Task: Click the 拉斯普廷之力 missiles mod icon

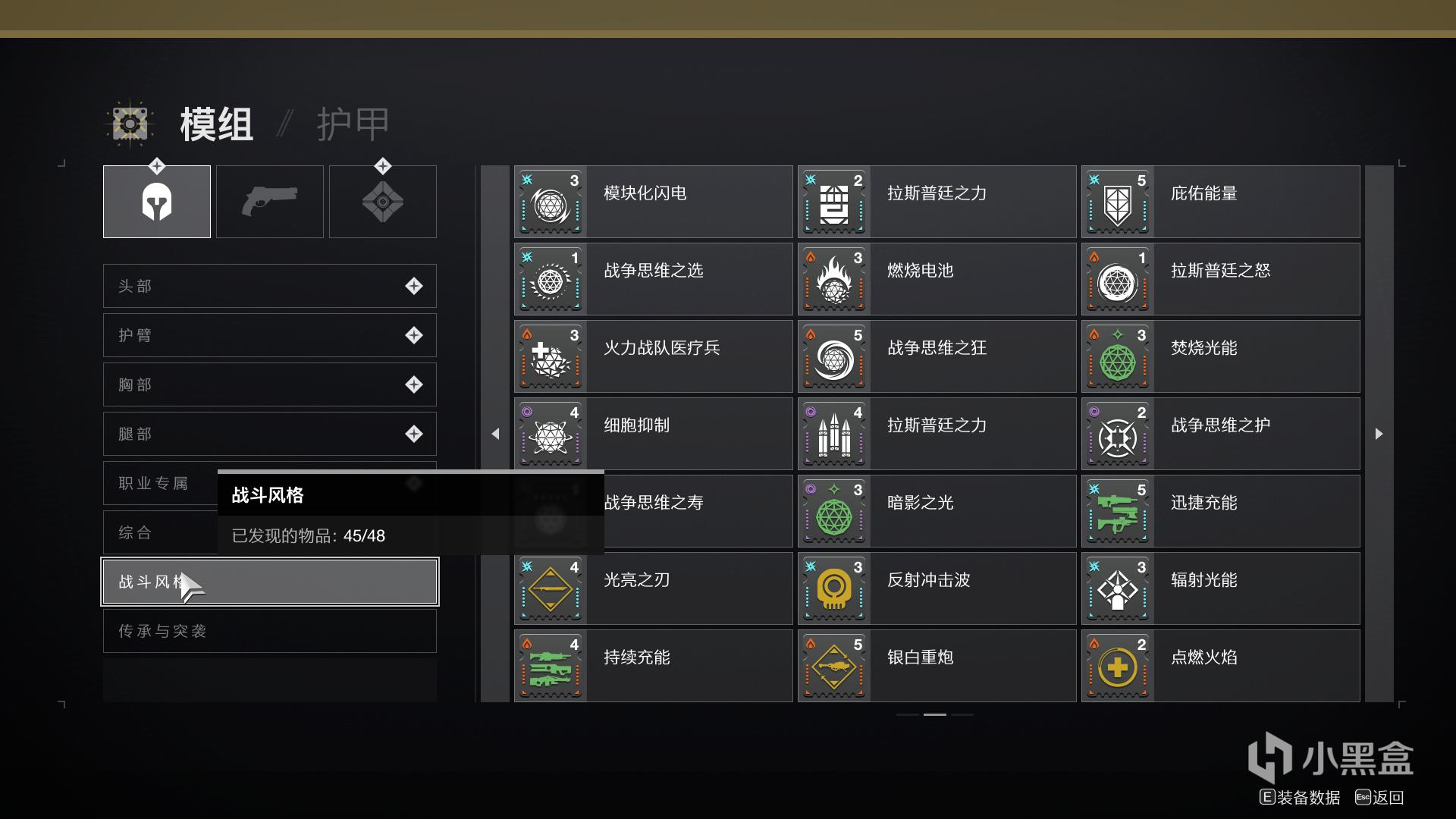Action: (x=834, y=435)
